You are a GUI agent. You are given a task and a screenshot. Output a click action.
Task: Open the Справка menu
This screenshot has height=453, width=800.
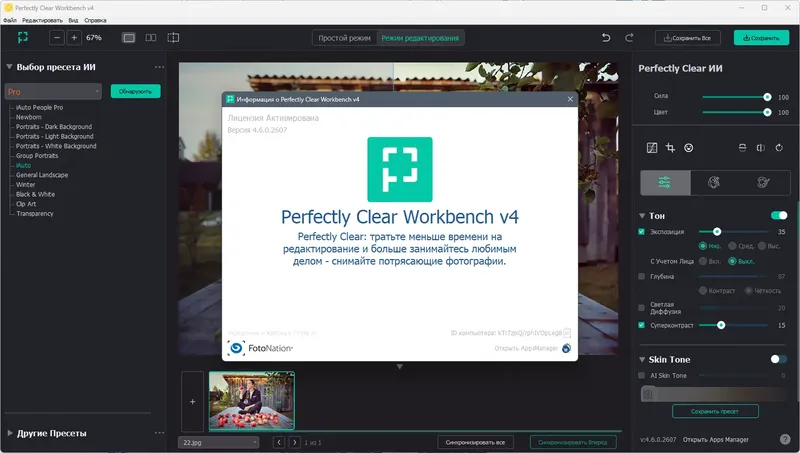(95, 20)
